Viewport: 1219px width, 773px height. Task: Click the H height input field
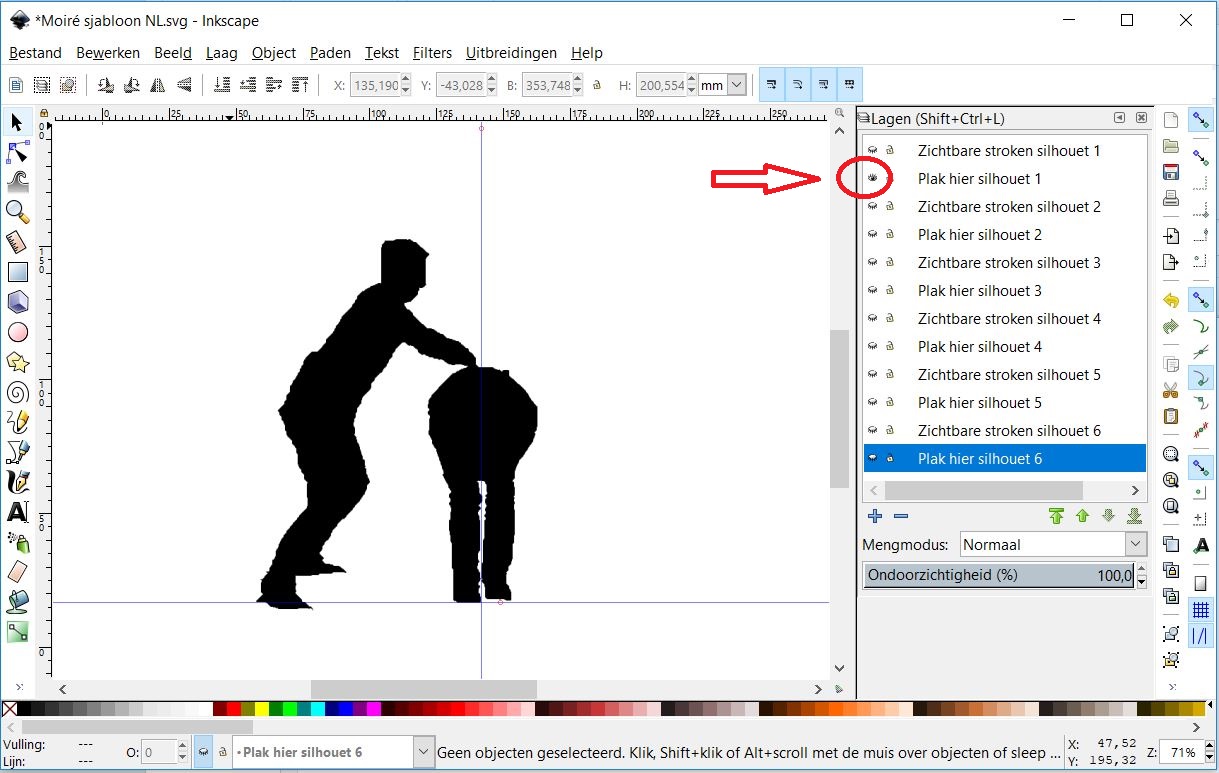661,85
